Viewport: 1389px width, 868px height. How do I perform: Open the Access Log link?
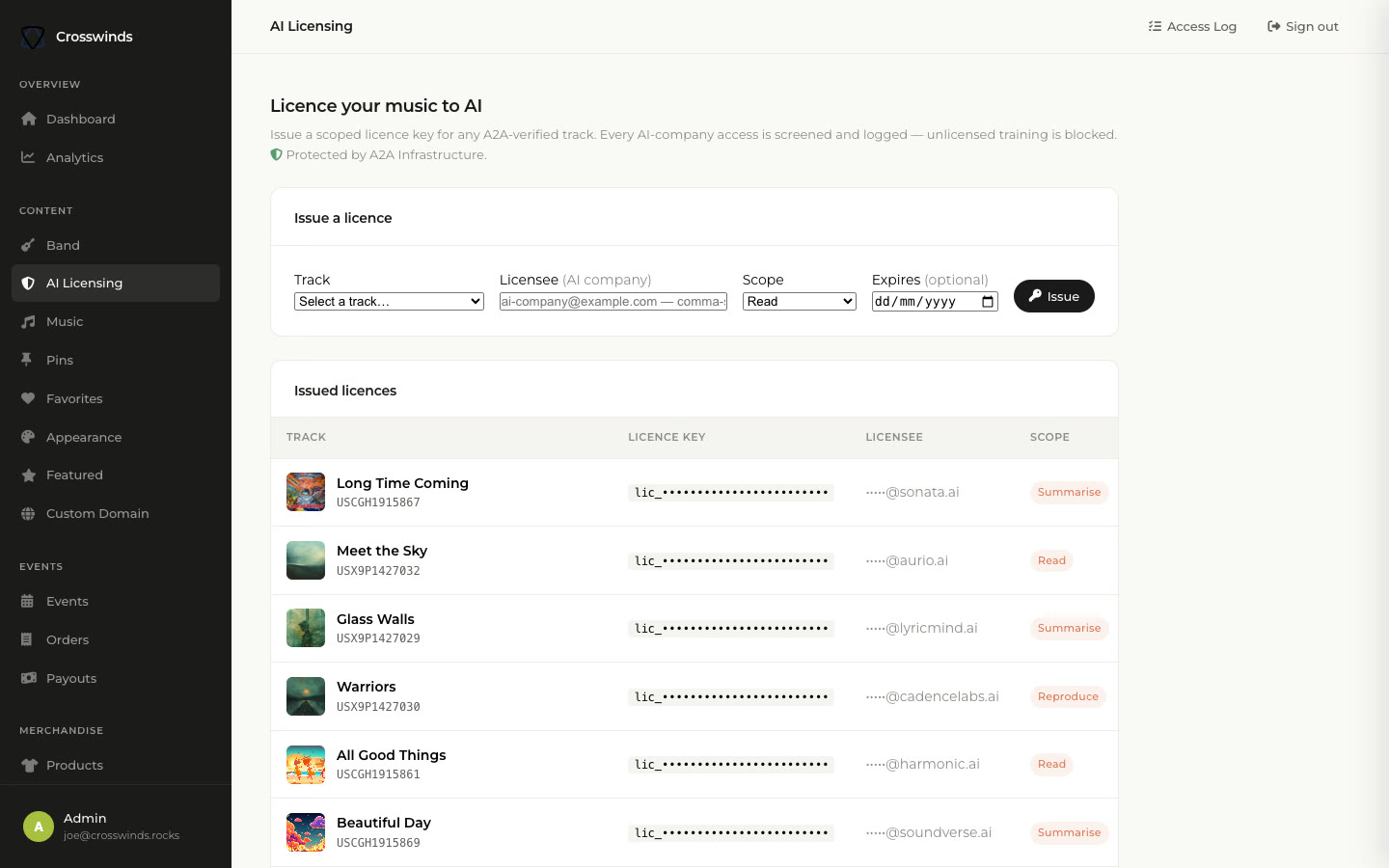[1192, 26]
